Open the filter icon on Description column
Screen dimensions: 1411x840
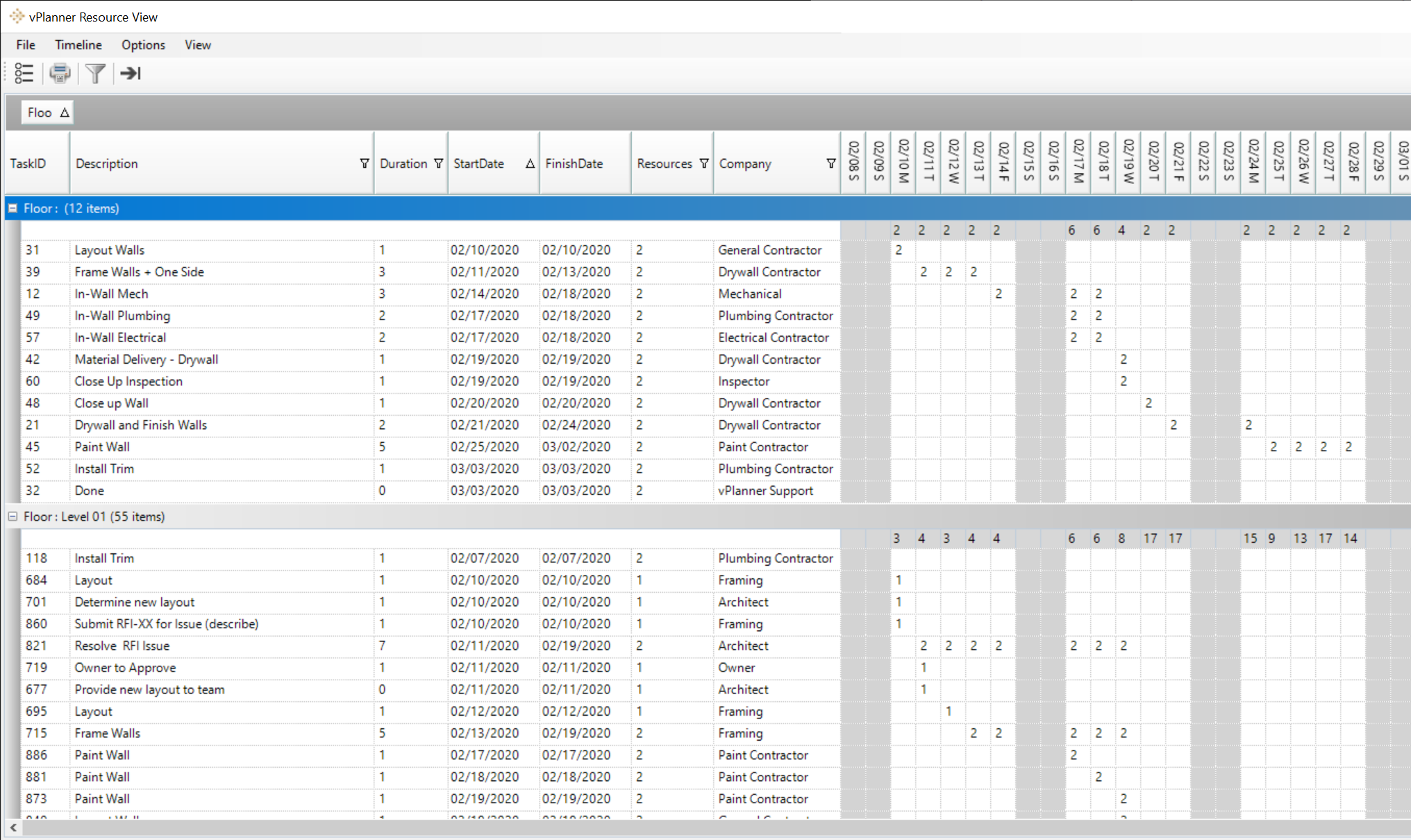(x=365, y=163)
